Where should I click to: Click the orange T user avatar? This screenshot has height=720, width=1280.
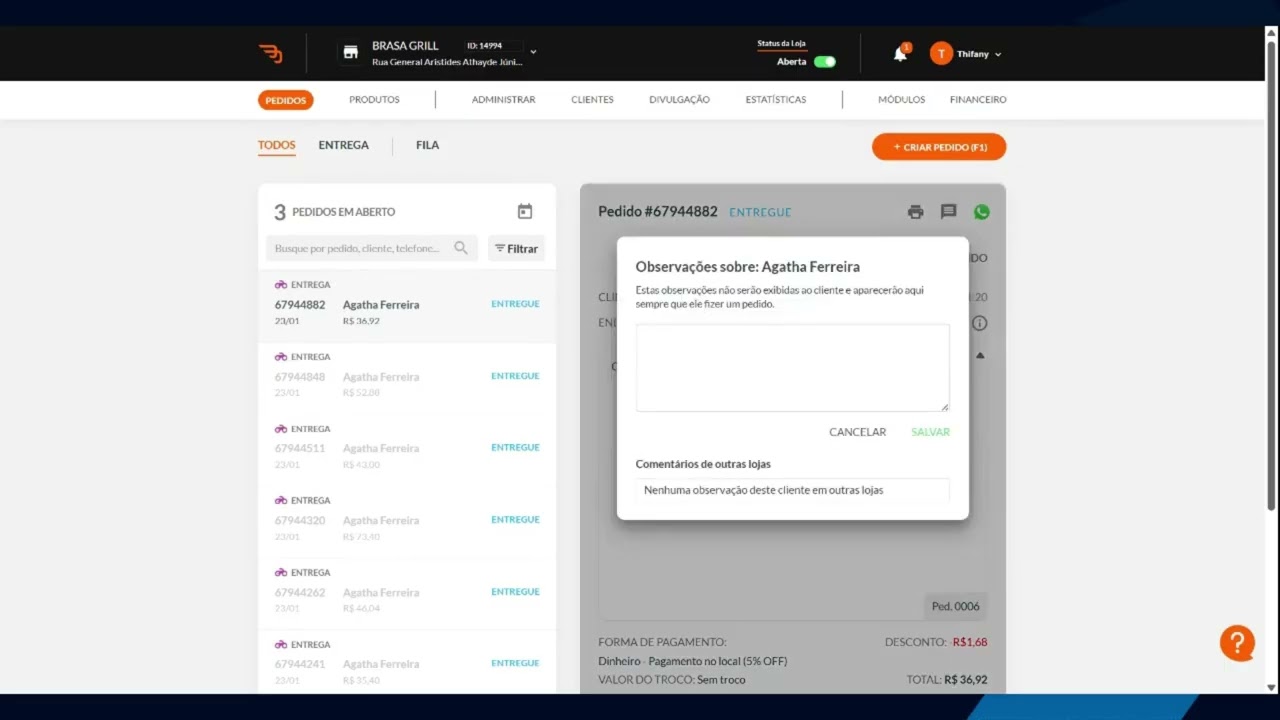tap(941, 54)
